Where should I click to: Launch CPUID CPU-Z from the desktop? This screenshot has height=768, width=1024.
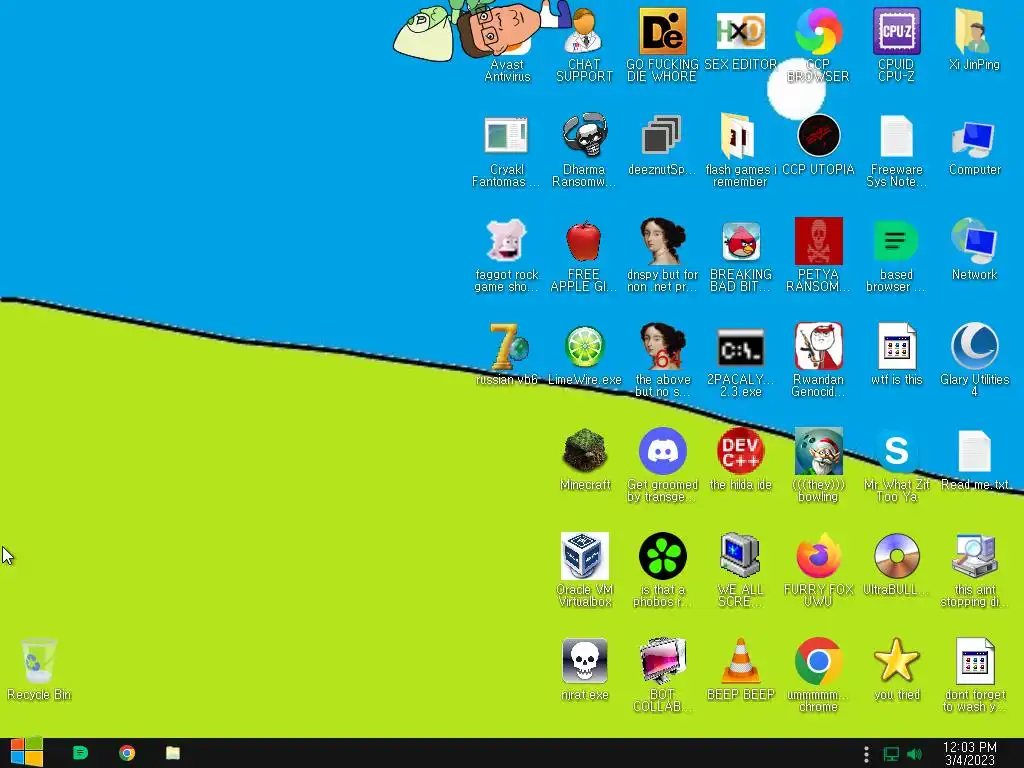click(x=896, y=46)
